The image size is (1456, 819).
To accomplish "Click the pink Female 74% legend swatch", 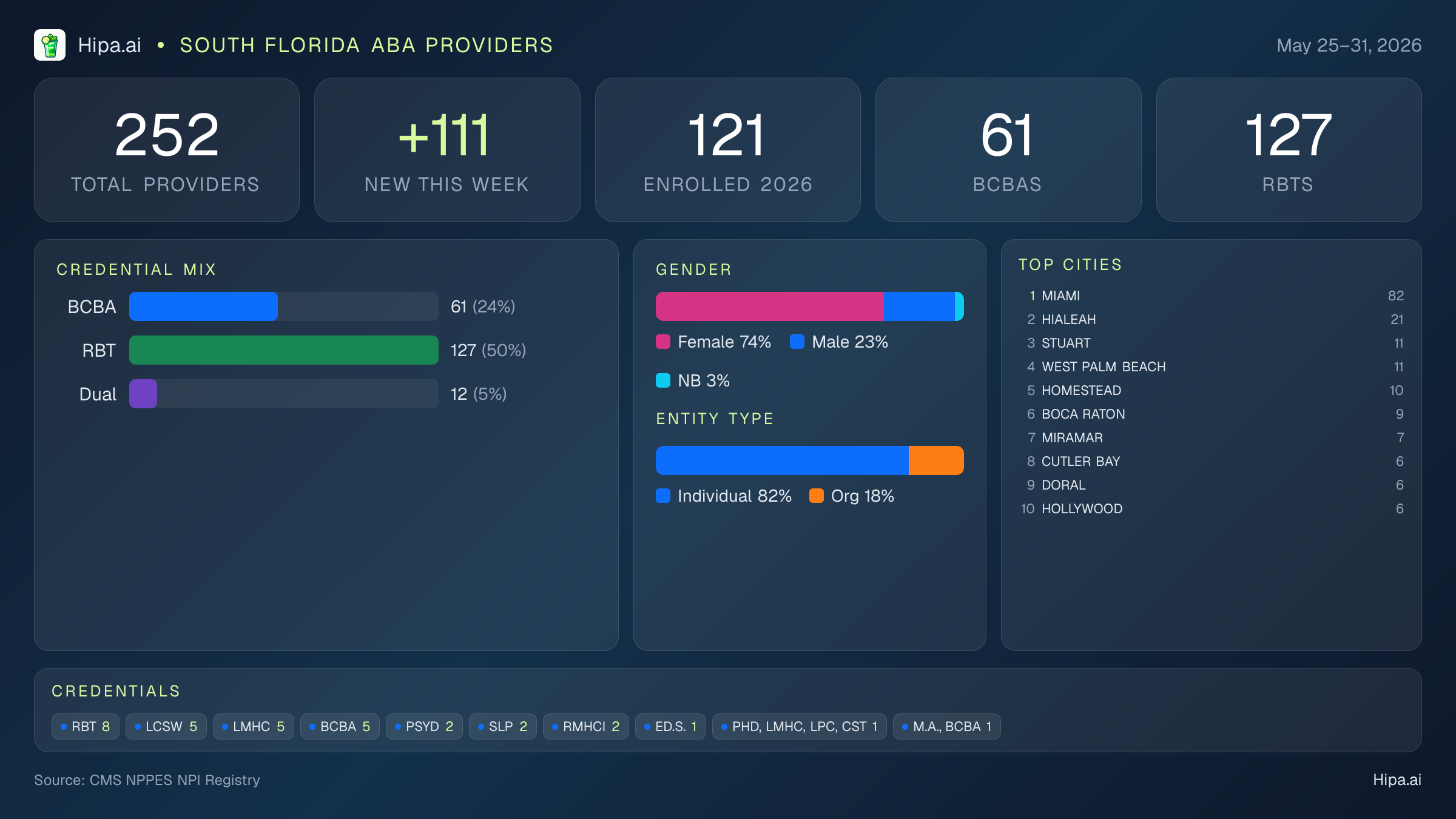I will (663, 342).
